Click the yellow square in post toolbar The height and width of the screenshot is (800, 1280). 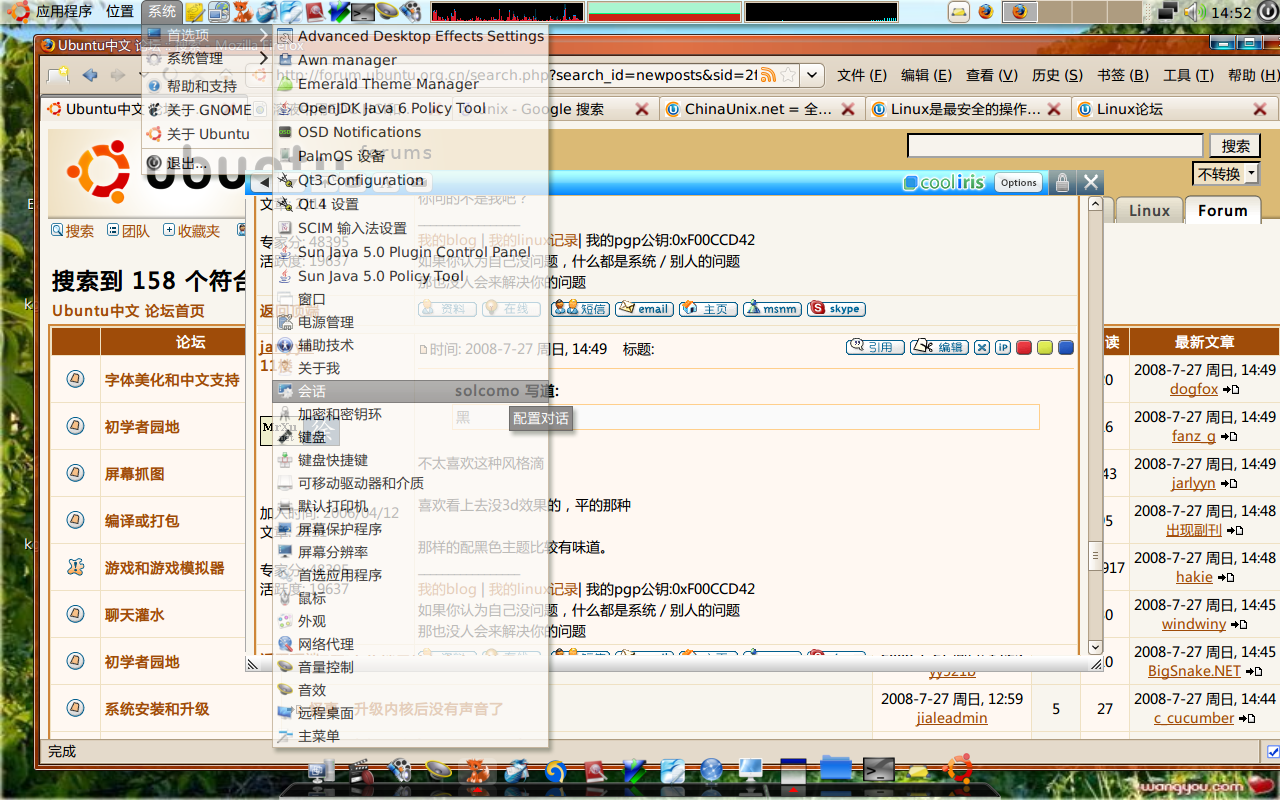click(x=1045, y=347)
